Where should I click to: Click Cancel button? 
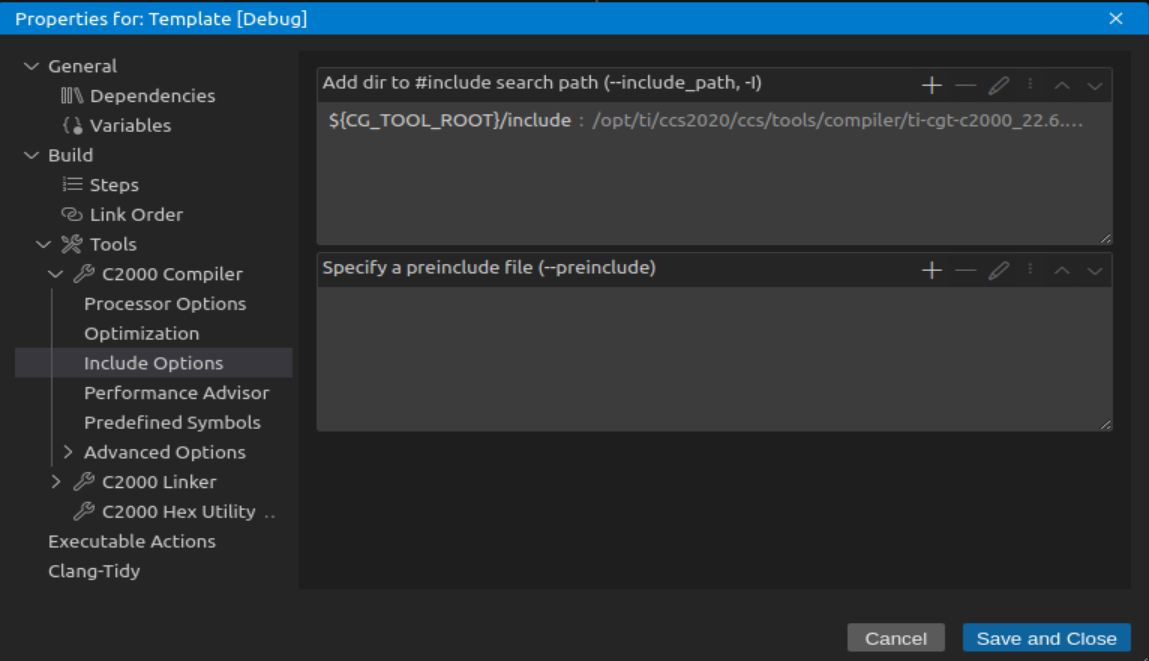[895, 638]
